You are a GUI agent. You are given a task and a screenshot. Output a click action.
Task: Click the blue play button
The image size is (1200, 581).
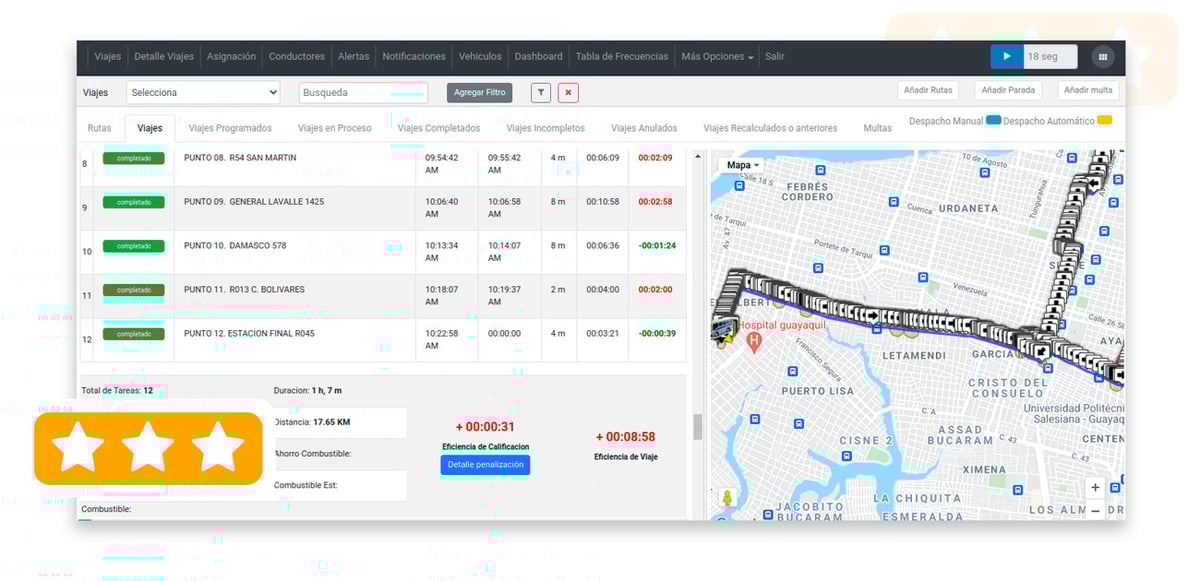tap(1007, 57)
